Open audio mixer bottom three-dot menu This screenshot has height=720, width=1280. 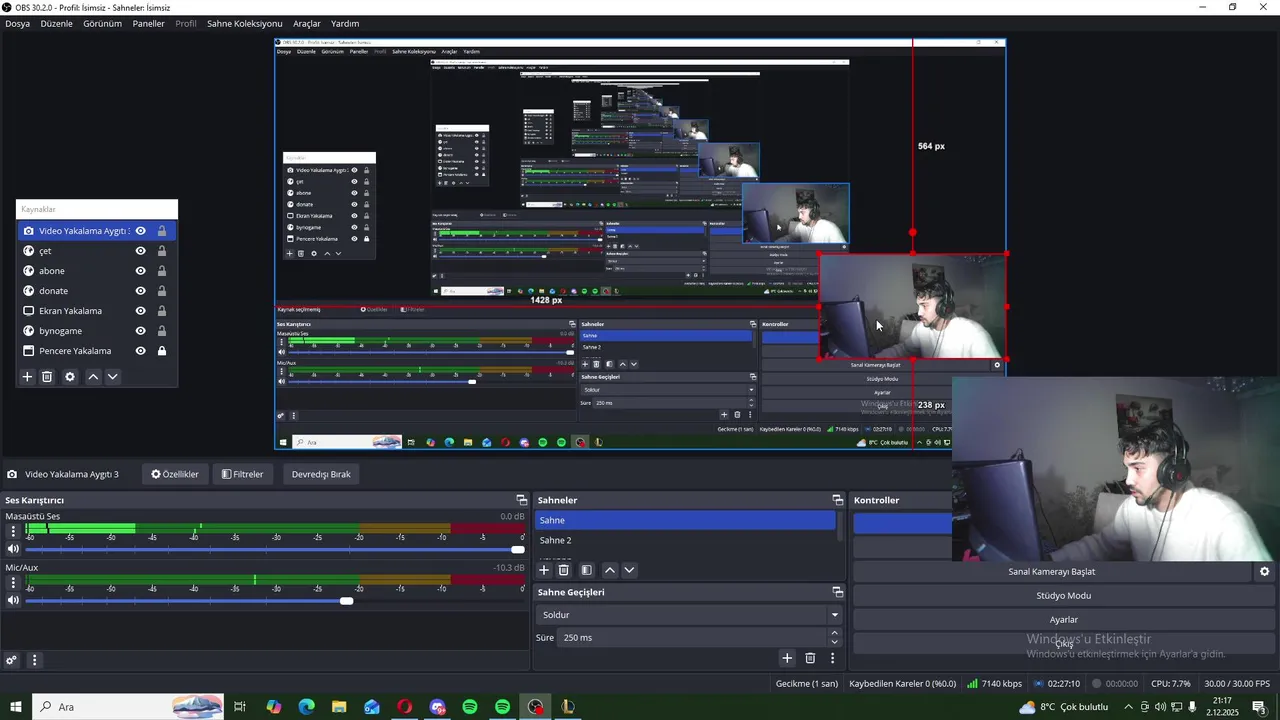[34, 660]
